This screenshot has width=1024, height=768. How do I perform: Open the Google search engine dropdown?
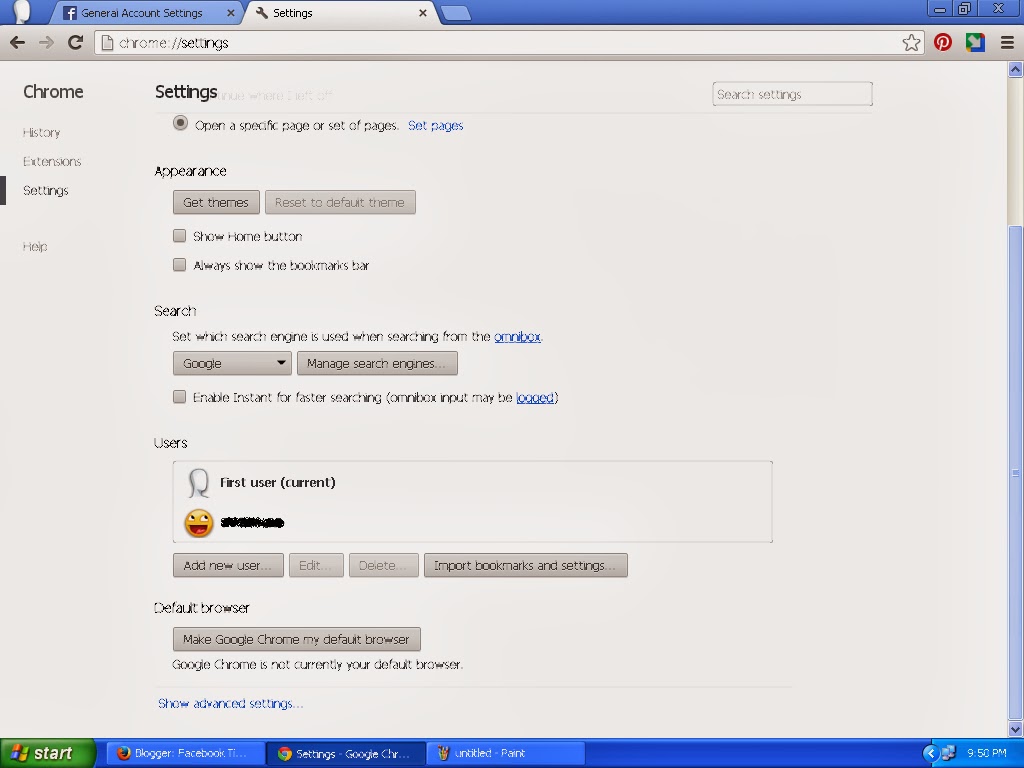tap(232, 363)
